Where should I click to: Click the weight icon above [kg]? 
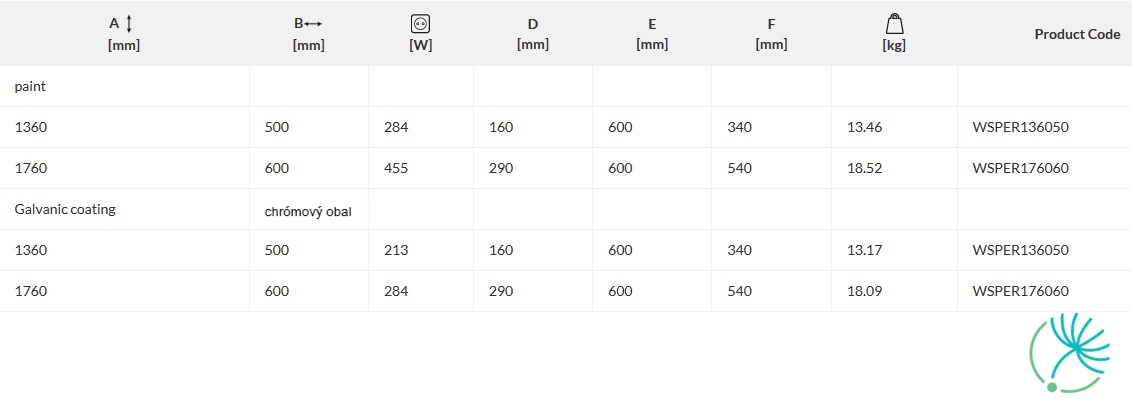coord(894,24)
